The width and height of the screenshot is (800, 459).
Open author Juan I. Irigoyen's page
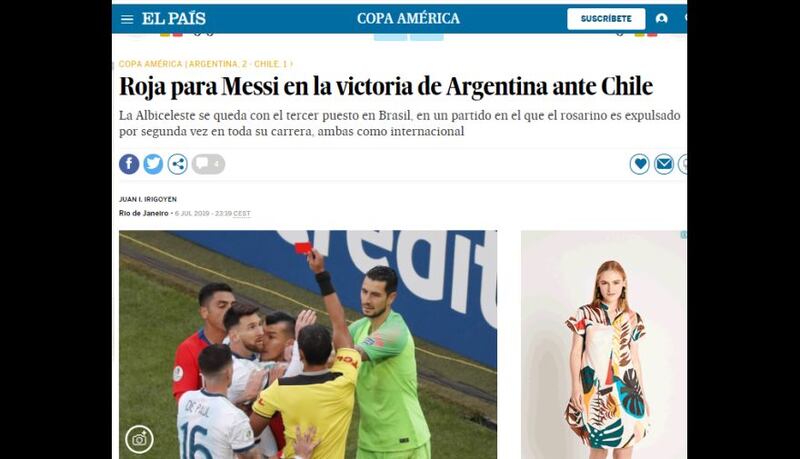point(148,199)
